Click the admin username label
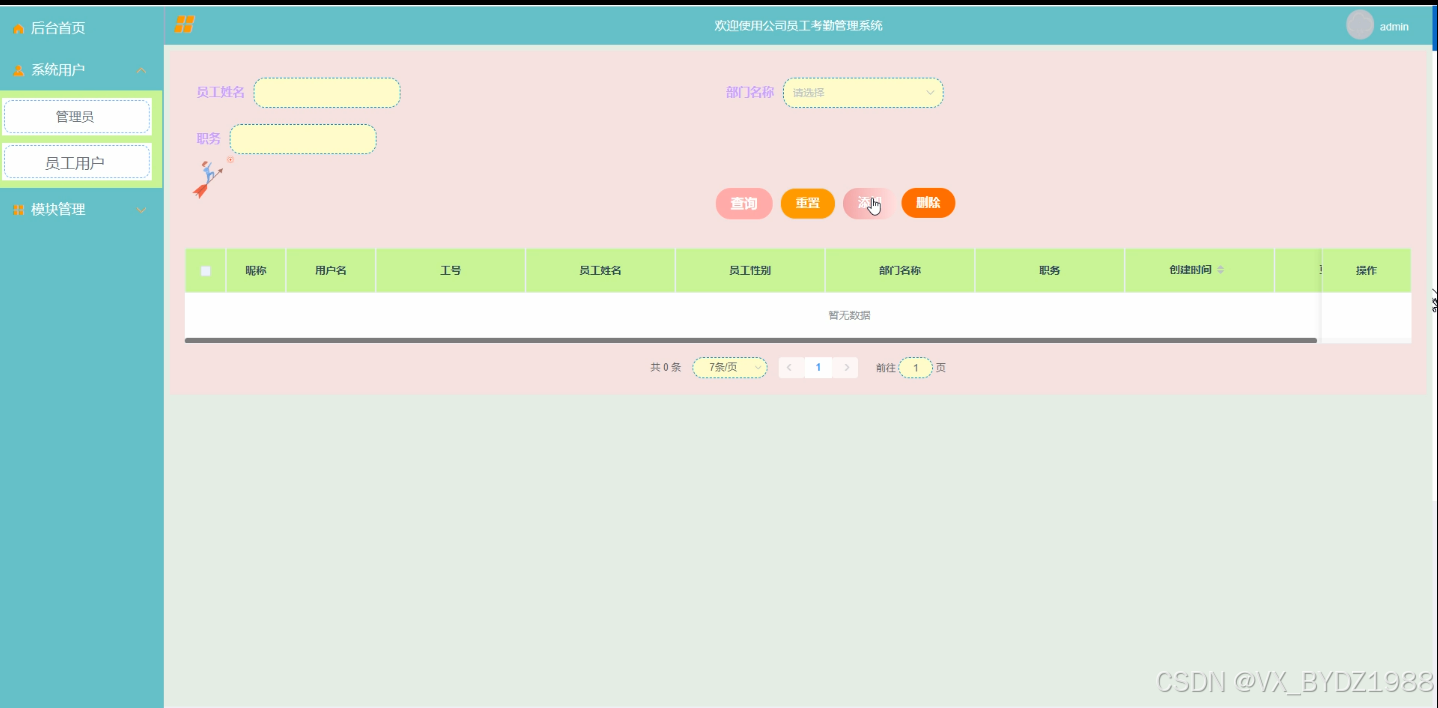Screen dimensions: 1438x708 (1394, 27)
